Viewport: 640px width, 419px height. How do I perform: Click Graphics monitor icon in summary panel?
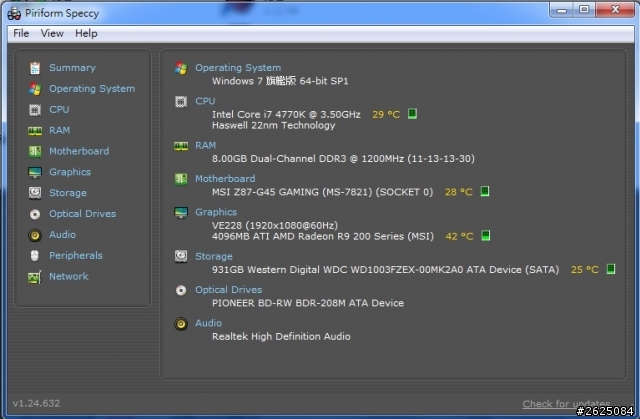click(x=181, y=212)
